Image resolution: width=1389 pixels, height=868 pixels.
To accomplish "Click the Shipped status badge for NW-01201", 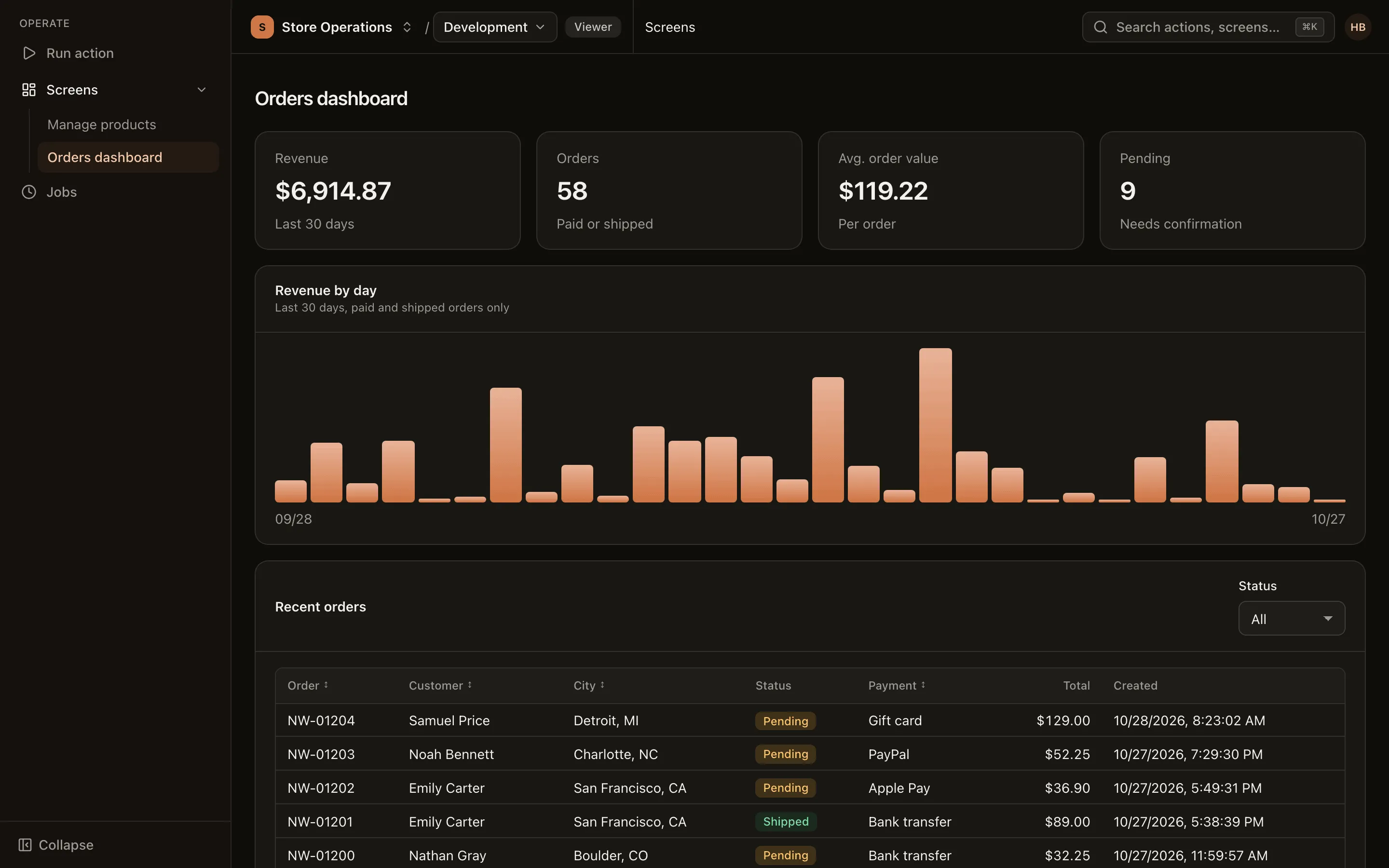I will coord(786,822).
